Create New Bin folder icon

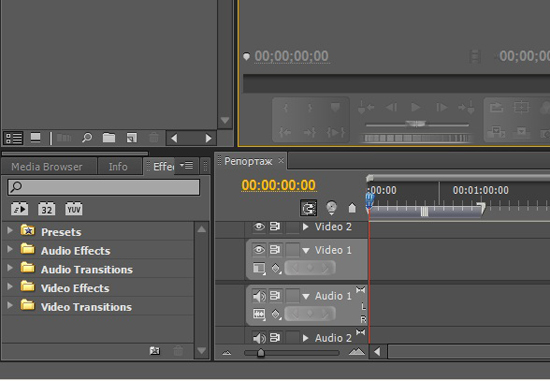[x=109, y=138]
